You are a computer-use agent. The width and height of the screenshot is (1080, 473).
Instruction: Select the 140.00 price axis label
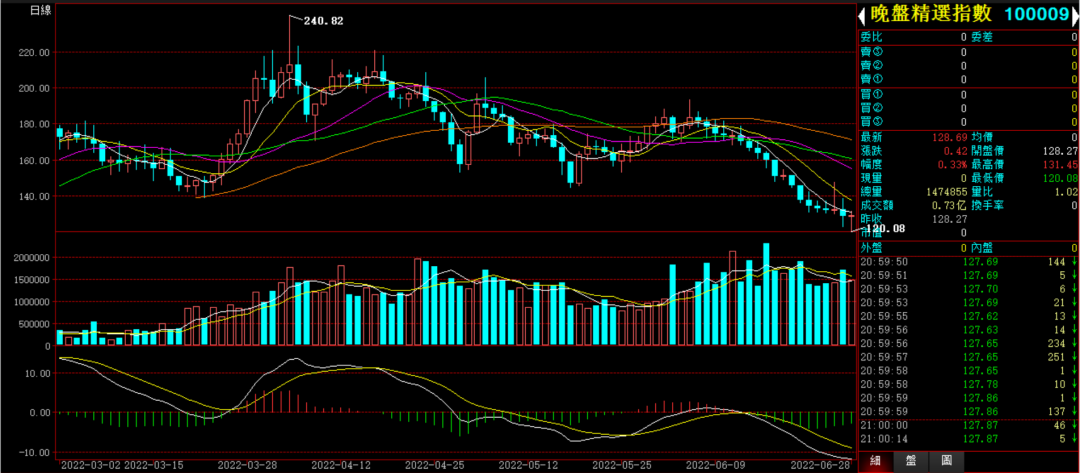click(34, 196)
